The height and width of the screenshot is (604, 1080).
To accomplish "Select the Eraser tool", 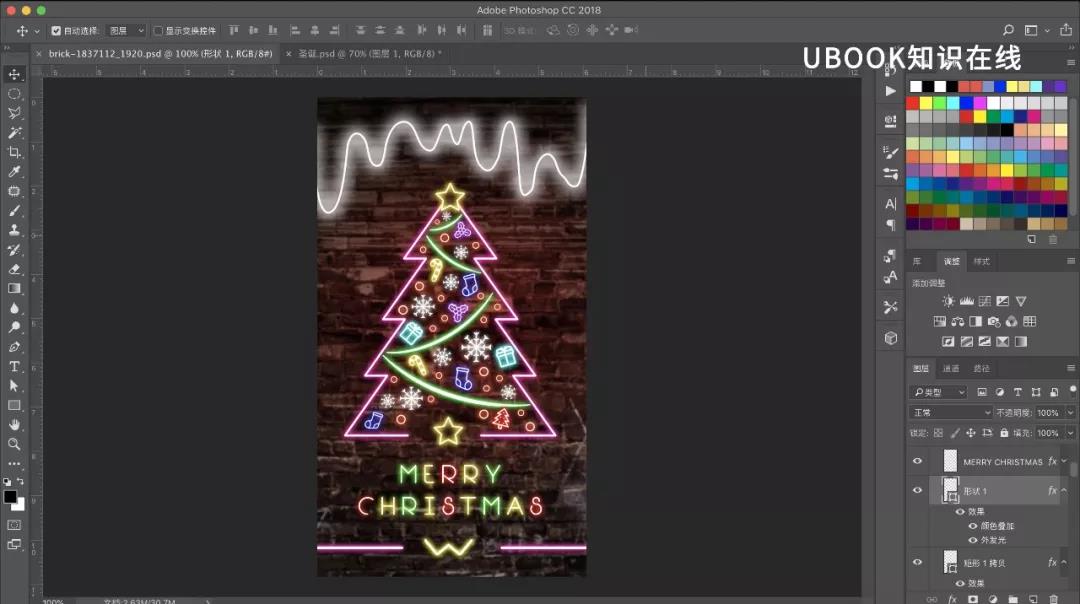I will [14, 269].
